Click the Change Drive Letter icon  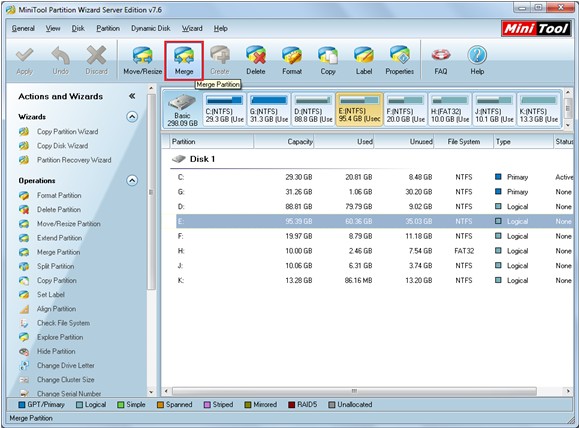pyautogui.click(x=24, y=366)
